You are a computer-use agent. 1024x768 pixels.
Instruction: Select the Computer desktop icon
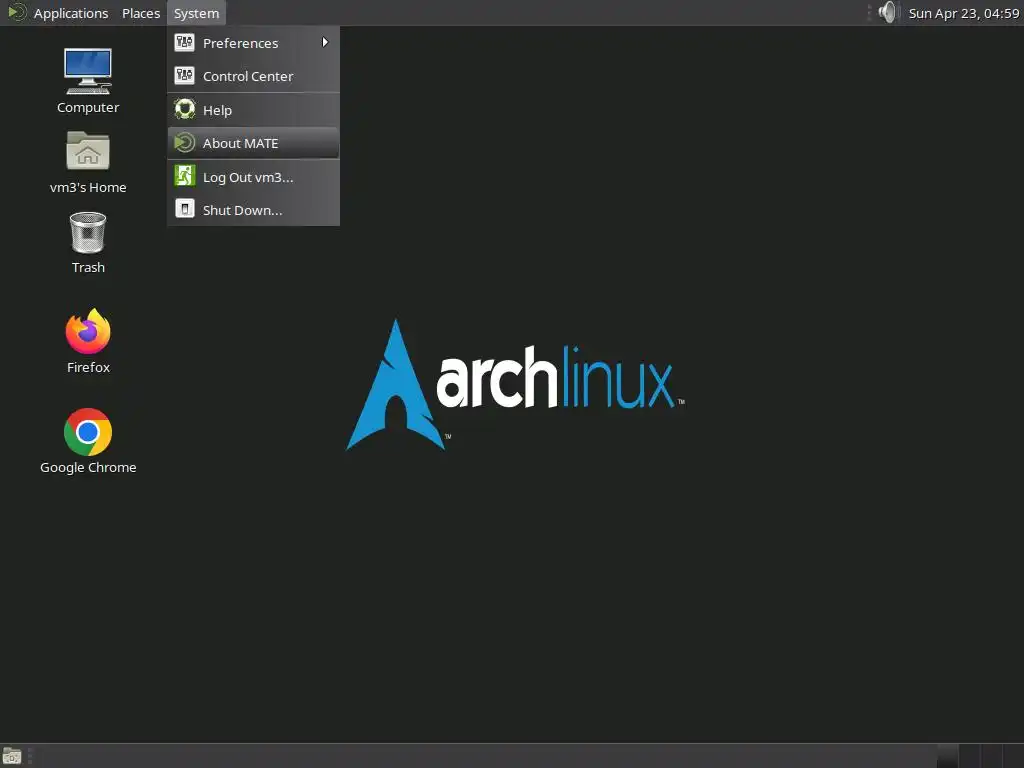(88, 81)
